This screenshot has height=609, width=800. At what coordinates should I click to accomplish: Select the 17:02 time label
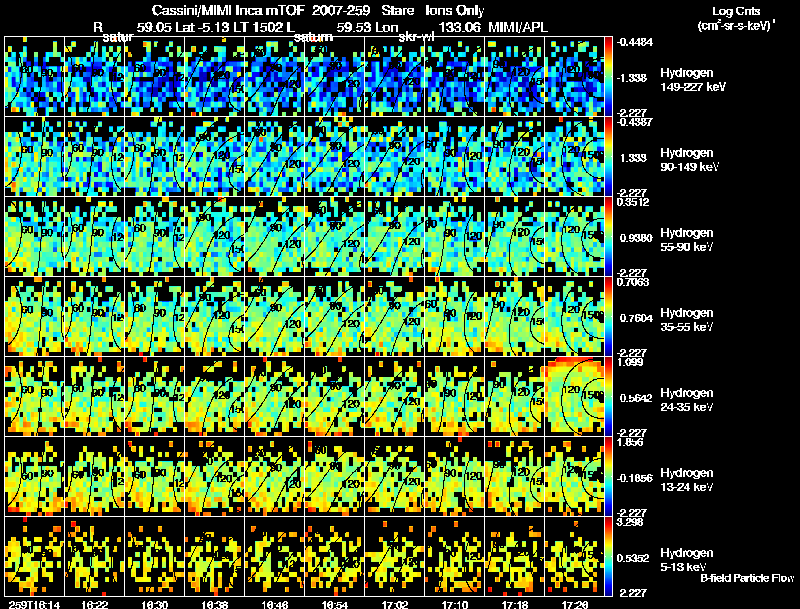(x=395, y=604)
